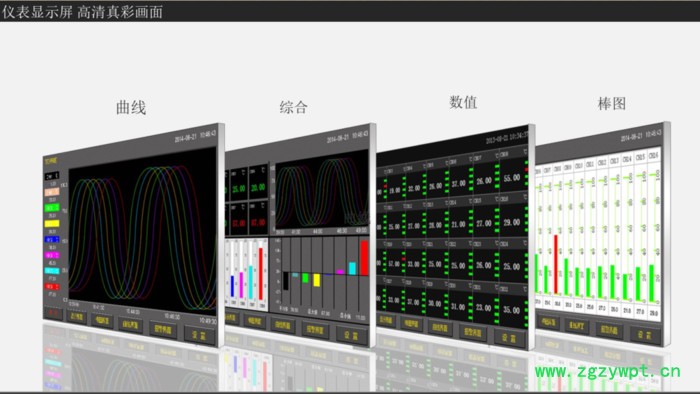
Task: Select the cyan channel swatch in the 曲线 legend
Action: [x=52, y=271]
